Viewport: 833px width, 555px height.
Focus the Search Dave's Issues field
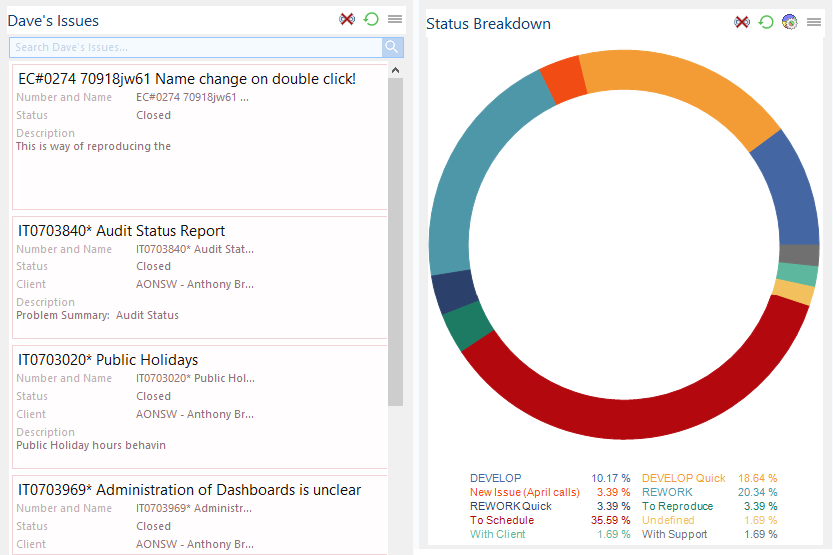tap(196, 47)
